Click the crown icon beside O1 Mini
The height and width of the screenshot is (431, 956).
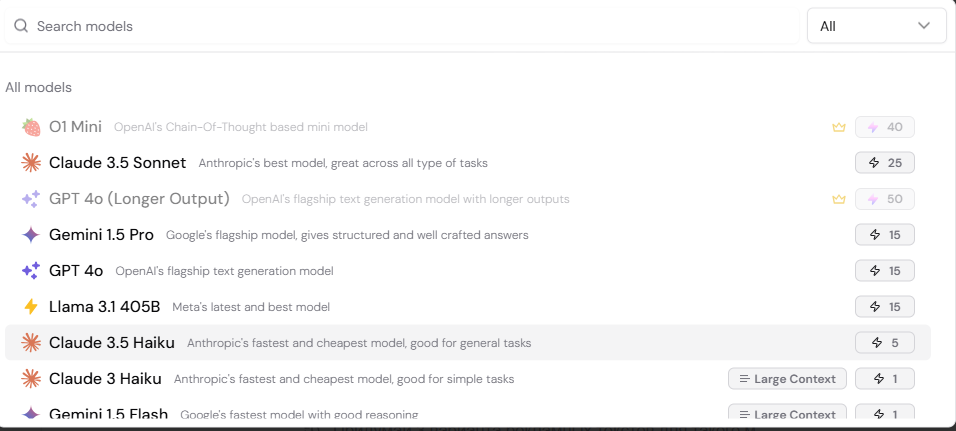tap(839, 127)
